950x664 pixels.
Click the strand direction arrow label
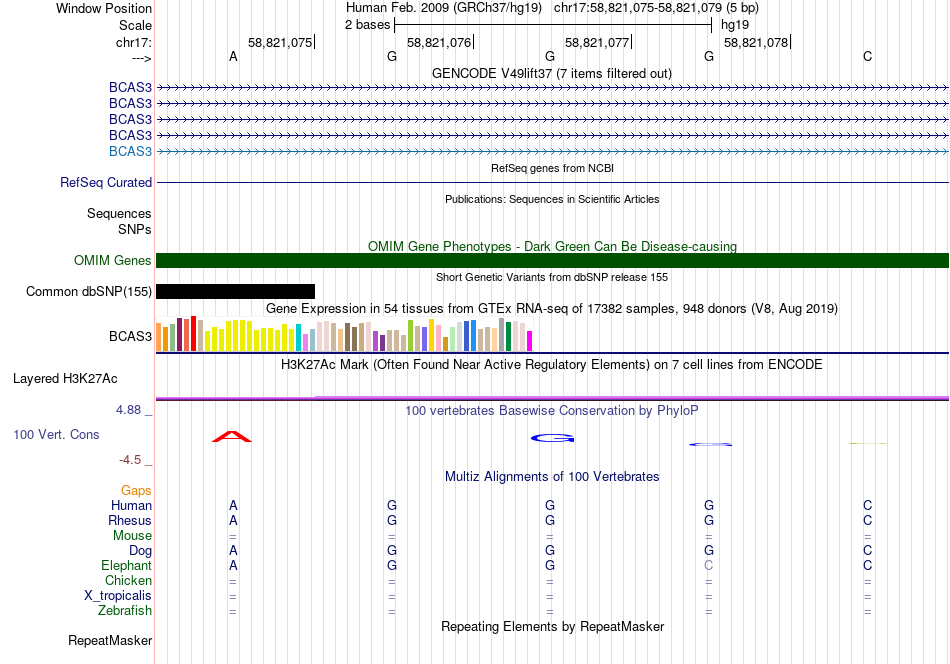[x=142, y=58]
